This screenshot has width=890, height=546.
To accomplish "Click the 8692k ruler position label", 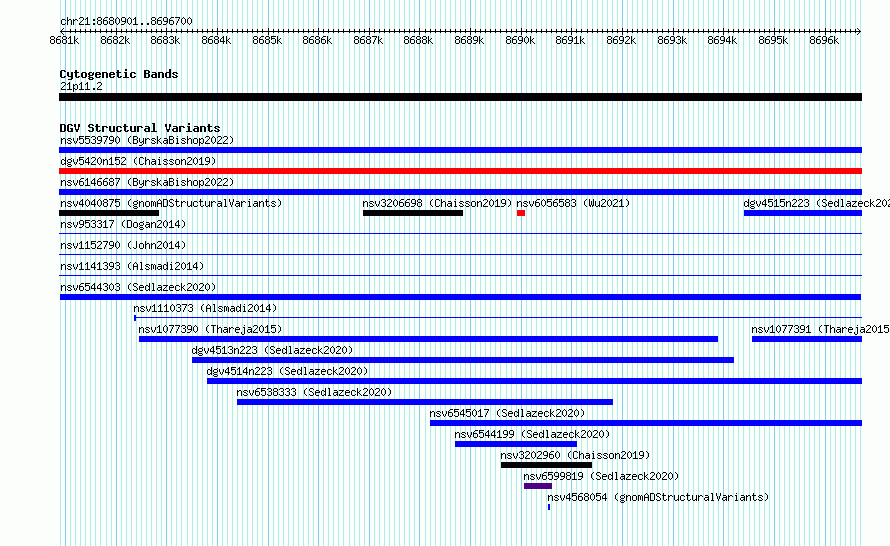I will pyautogui.click(x=621, y=40).
